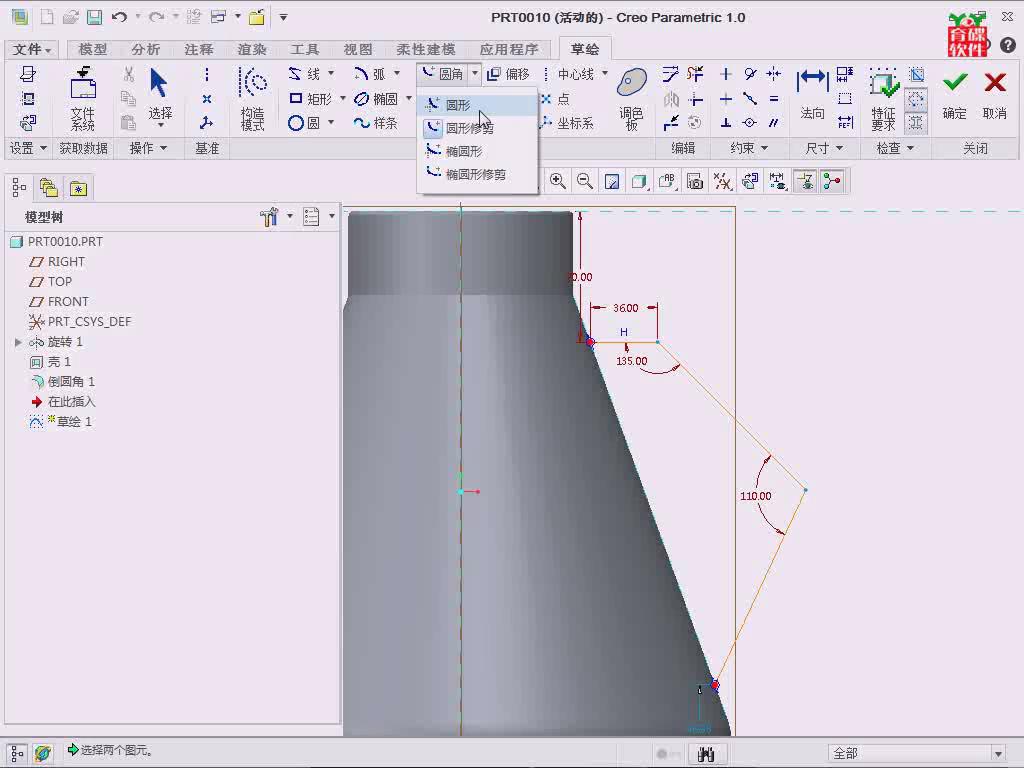Image resolution: width=1024 pixels, height=768 pixels.
Task: Choose 圆形 from the fillet menu
Action: point(477,104)
